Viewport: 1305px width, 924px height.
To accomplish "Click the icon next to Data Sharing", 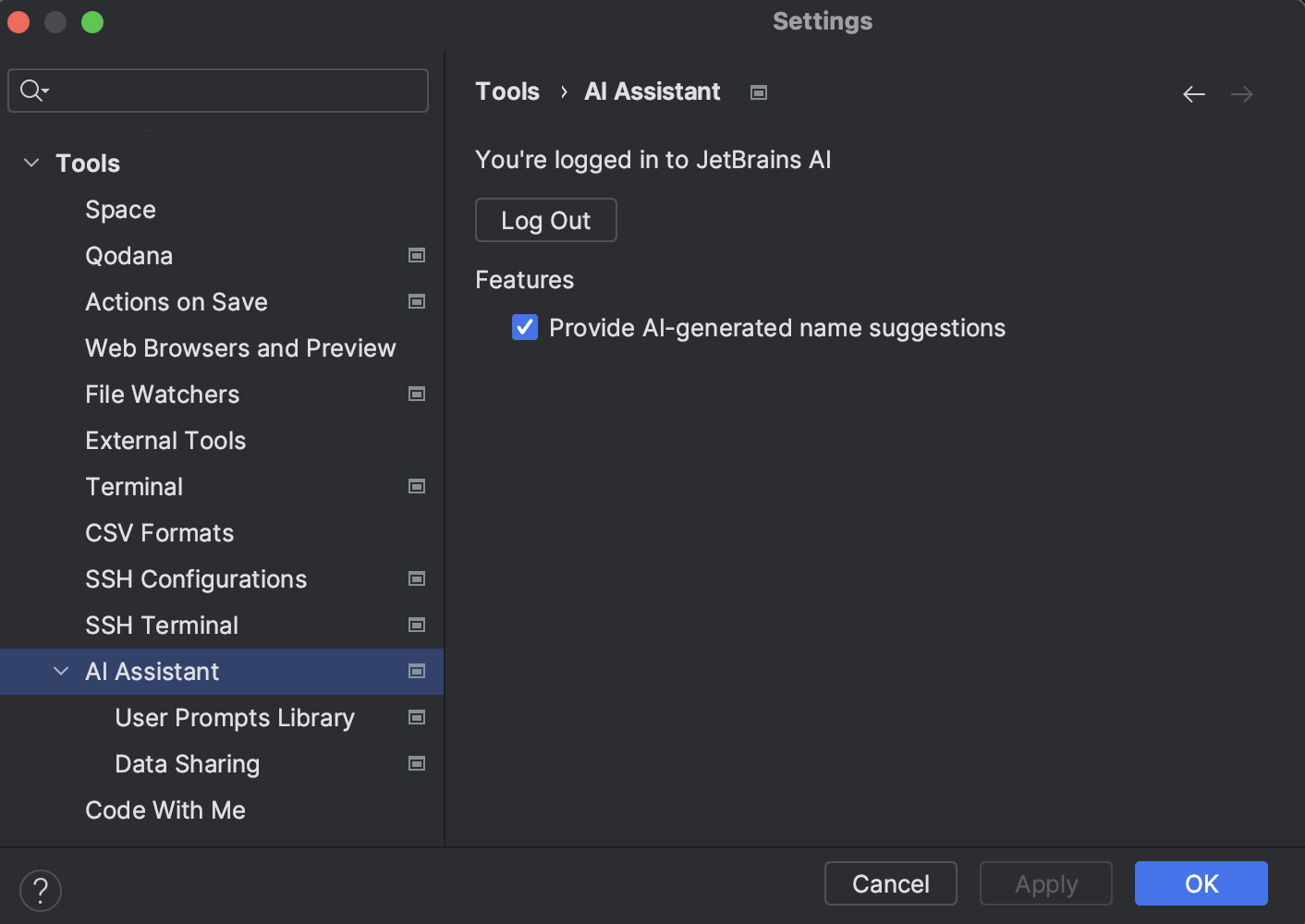I will point(417,763).
